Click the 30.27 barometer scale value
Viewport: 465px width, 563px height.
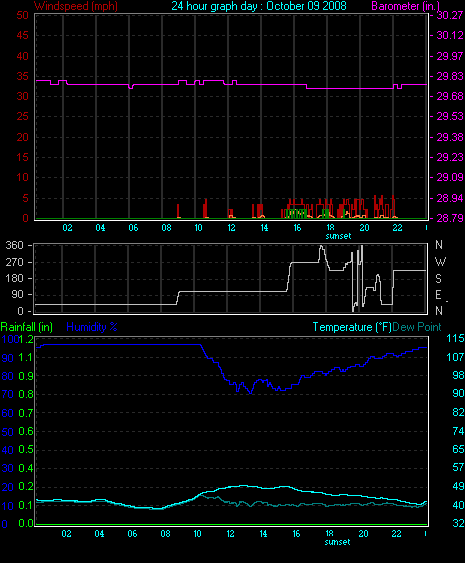pos(450,15)
